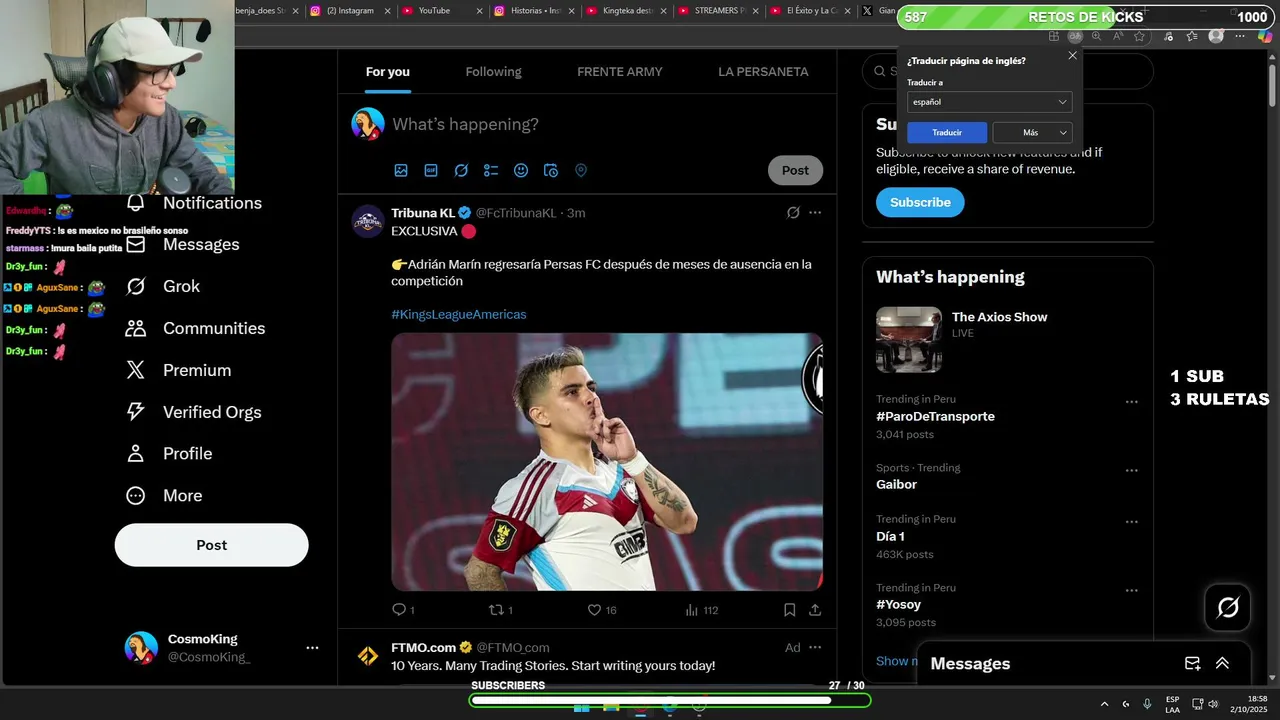This screenshot has width=1280, height=720.
Task: Open emoji picker in composer
Action: [521, 171]
